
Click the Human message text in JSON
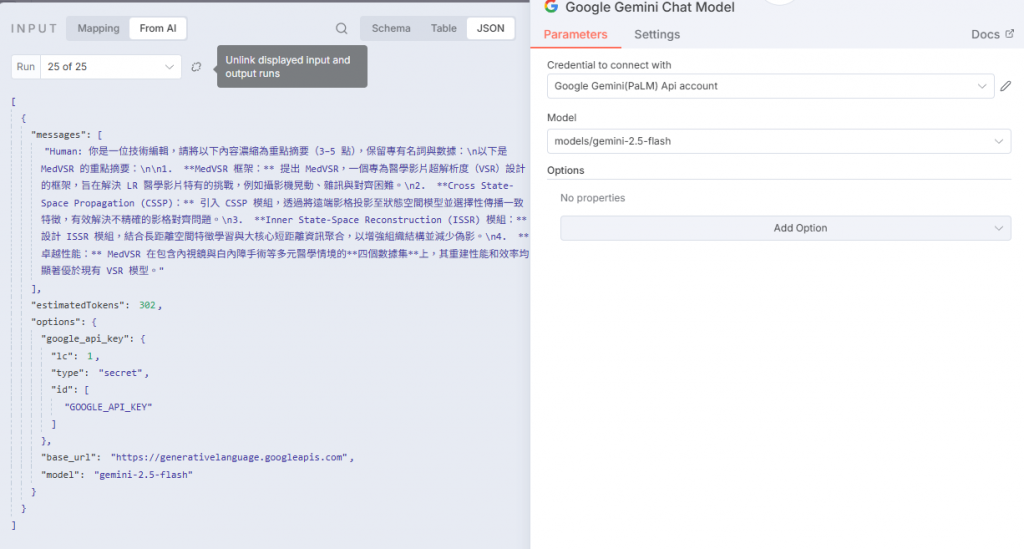click(x=285, y=210)
